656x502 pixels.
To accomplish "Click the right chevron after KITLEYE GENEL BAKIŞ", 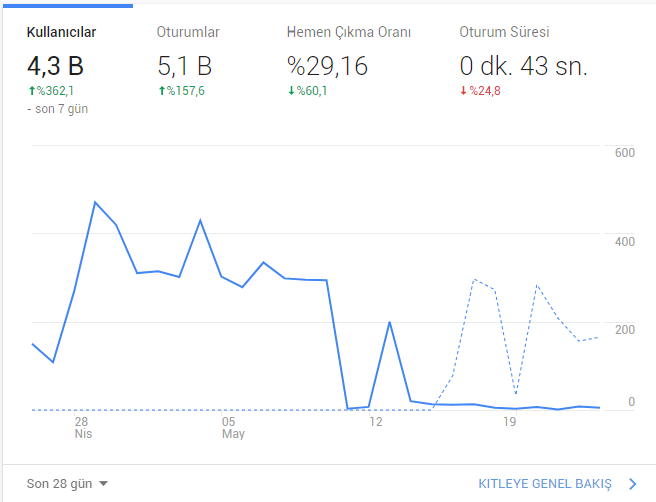I will click(x=632, y=484).
